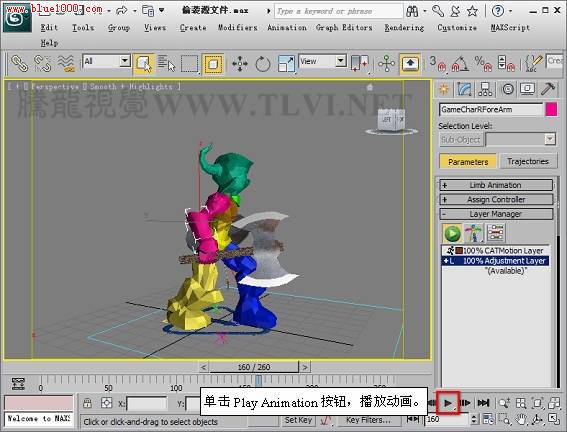Toggle the Window/Crossing selection button
This screenshot has width=567, height=432.
tap(213, 64)
